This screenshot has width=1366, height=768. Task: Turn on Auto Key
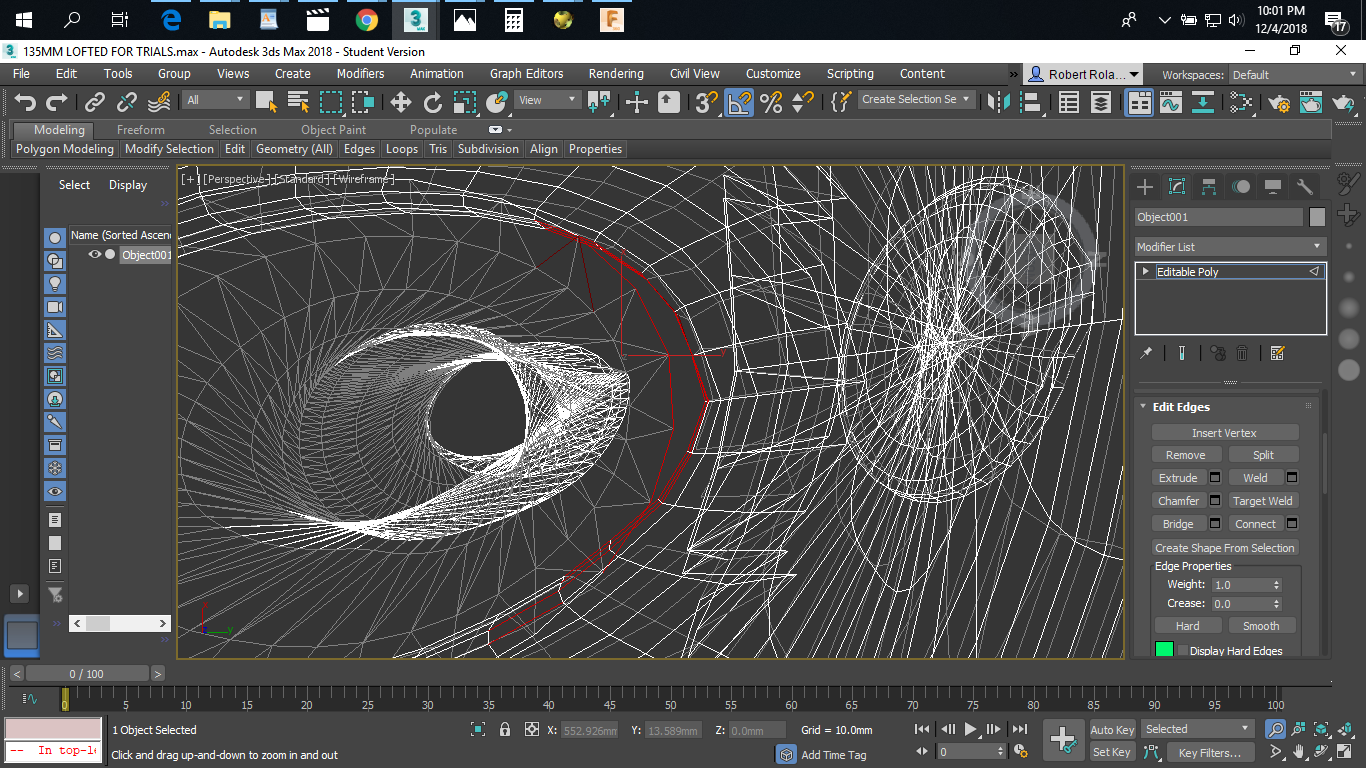point(1113,730)
